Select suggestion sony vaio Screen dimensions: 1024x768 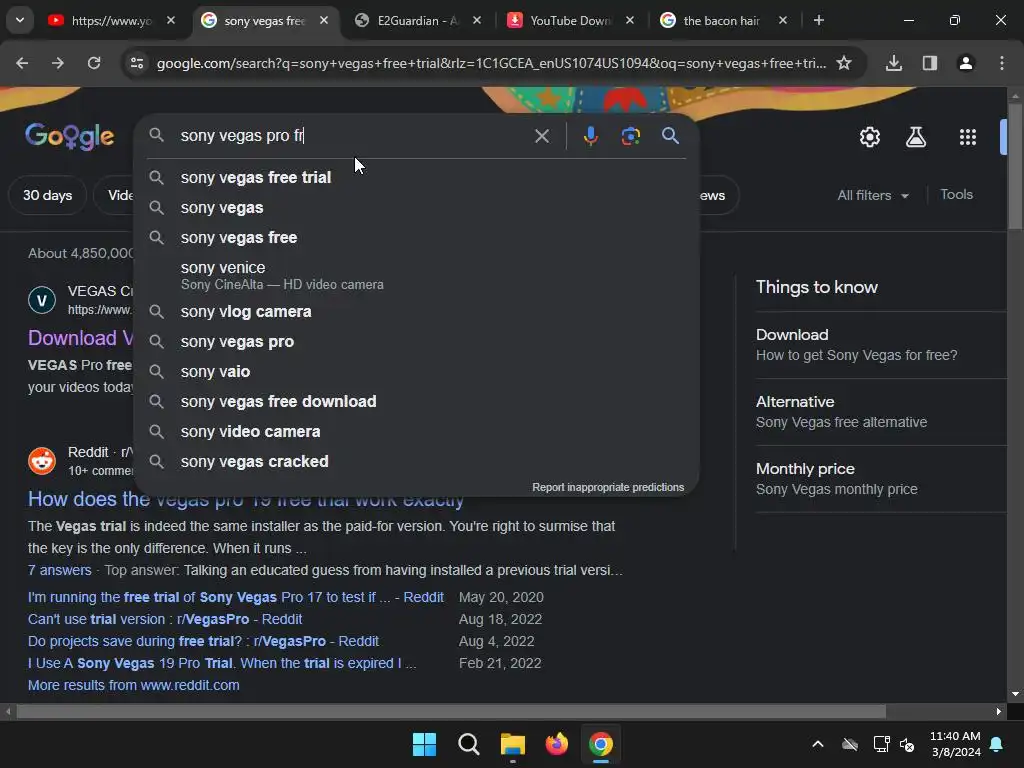(x=416, y=372)
